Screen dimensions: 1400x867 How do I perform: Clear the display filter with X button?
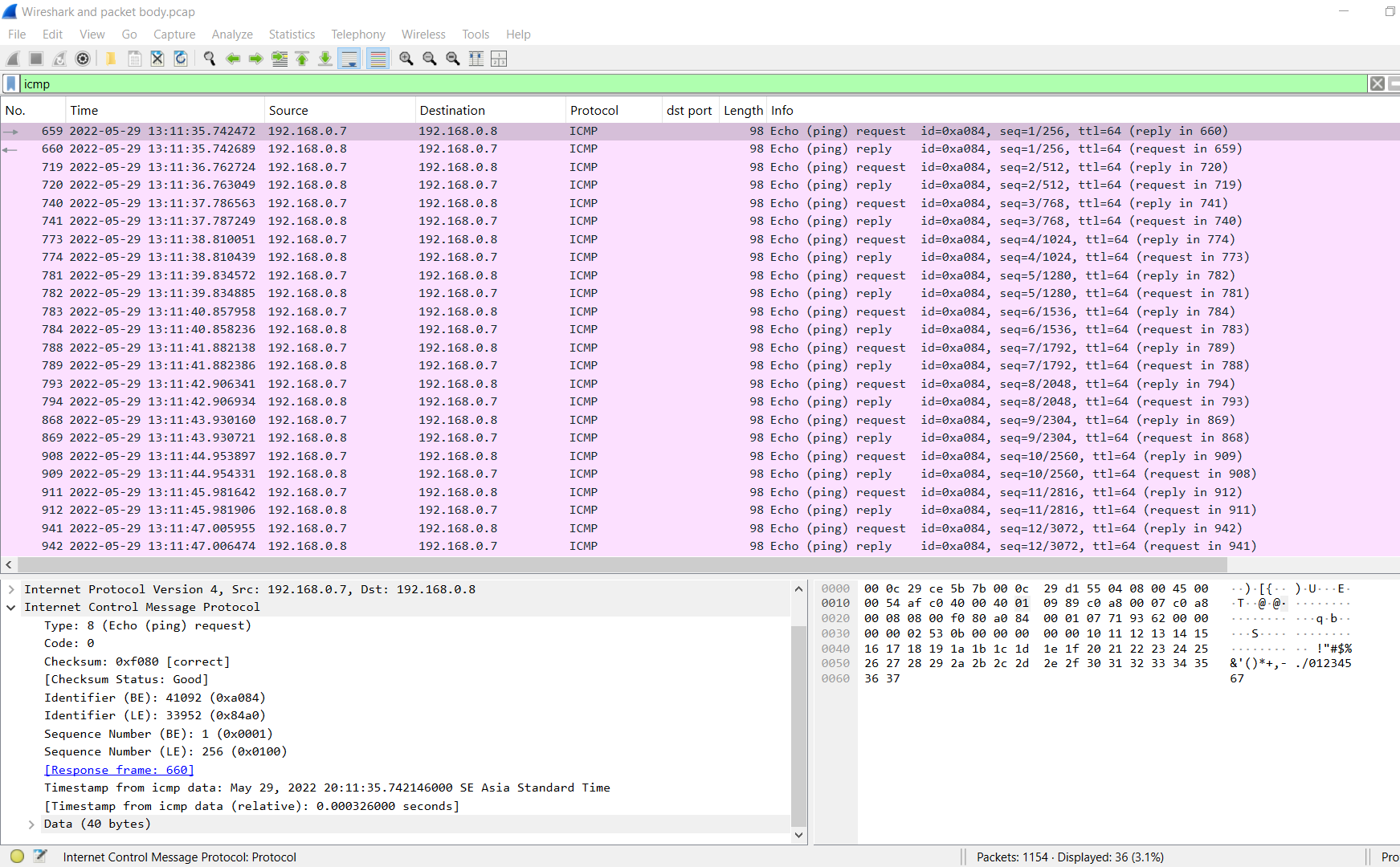tap(1377, 83)
